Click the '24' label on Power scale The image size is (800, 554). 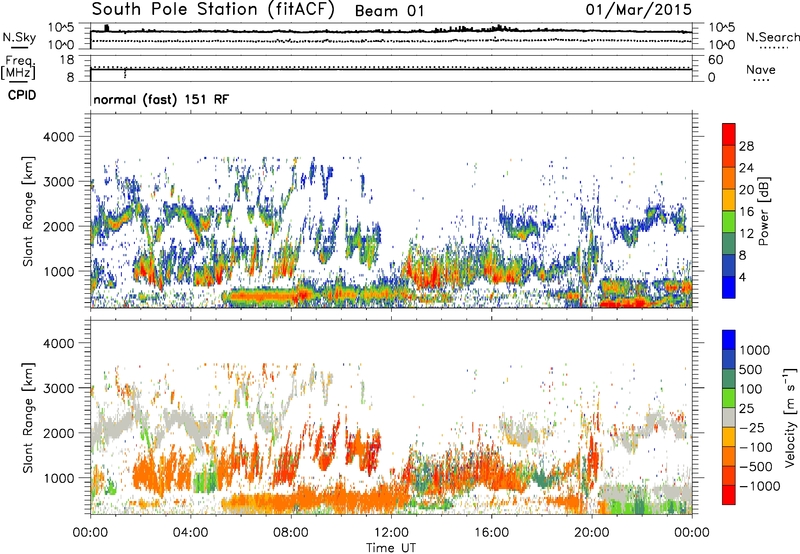point(746,168)
